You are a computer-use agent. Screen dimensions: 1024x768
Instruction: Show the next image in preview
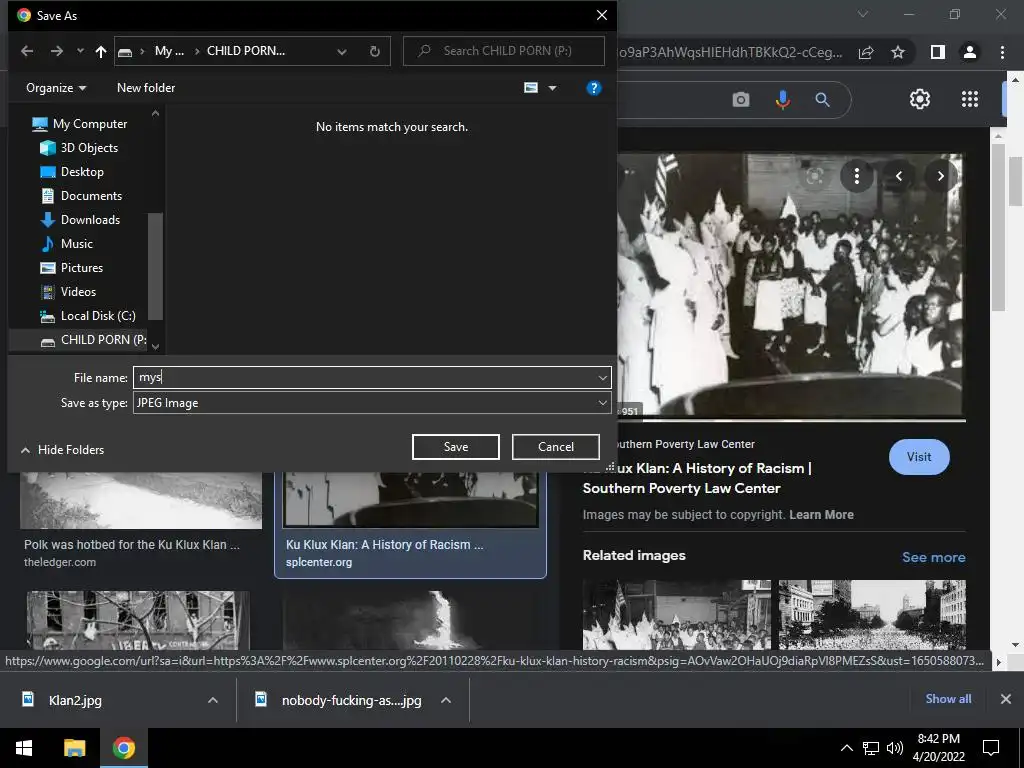(940, 176)
